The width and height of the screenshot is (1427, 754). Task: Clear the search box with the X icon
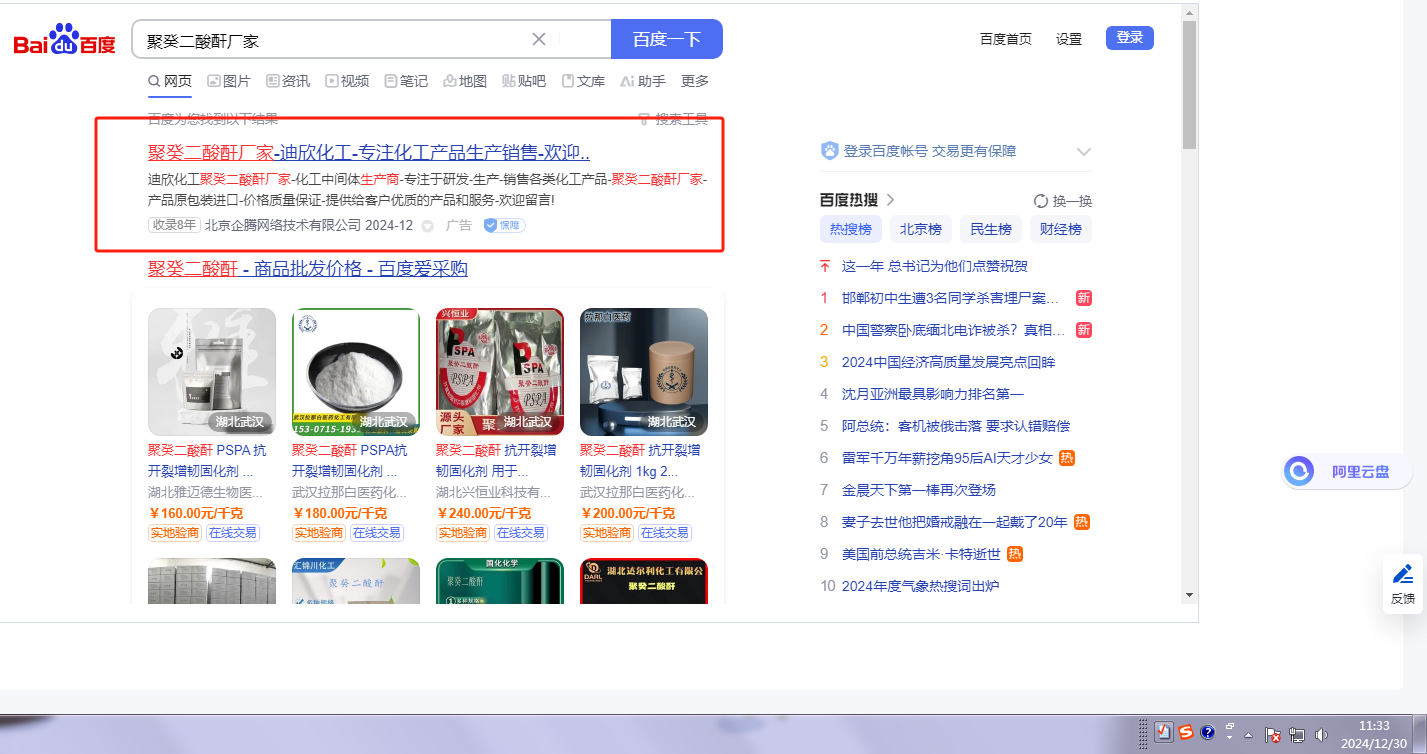coord(538,39)
